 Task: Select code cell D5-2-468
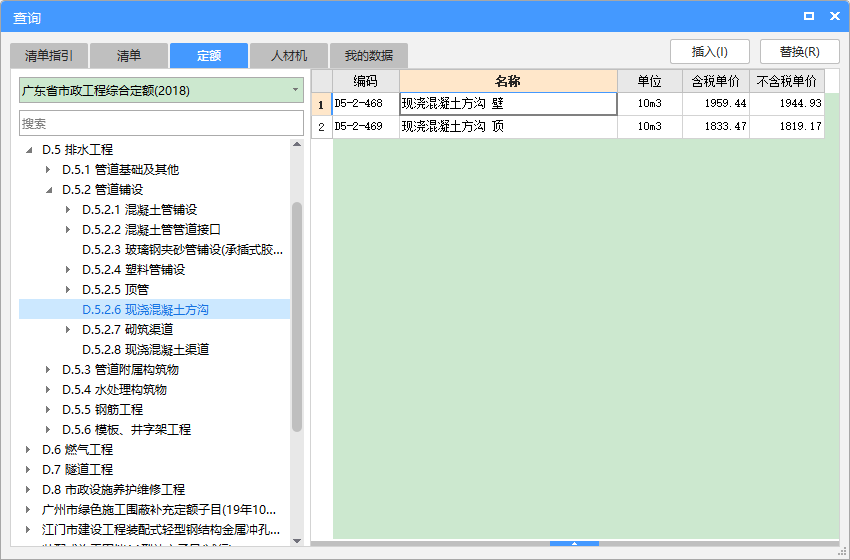(366, 104)
